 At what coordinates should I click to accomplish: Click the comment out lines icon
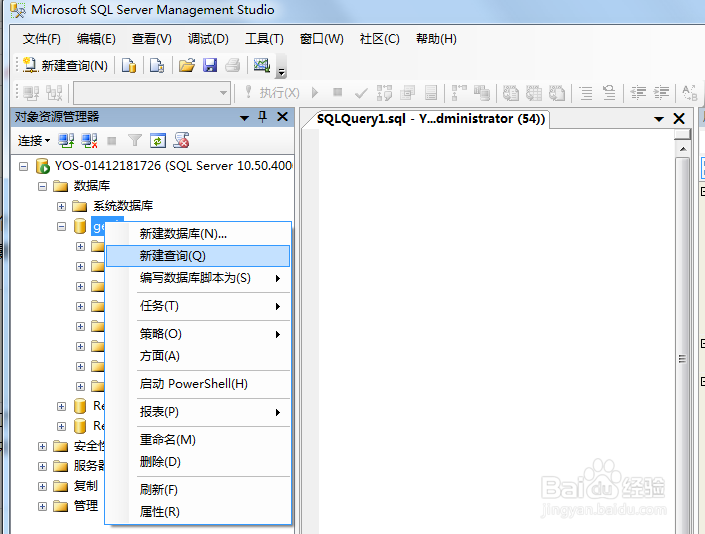point(586,93)
